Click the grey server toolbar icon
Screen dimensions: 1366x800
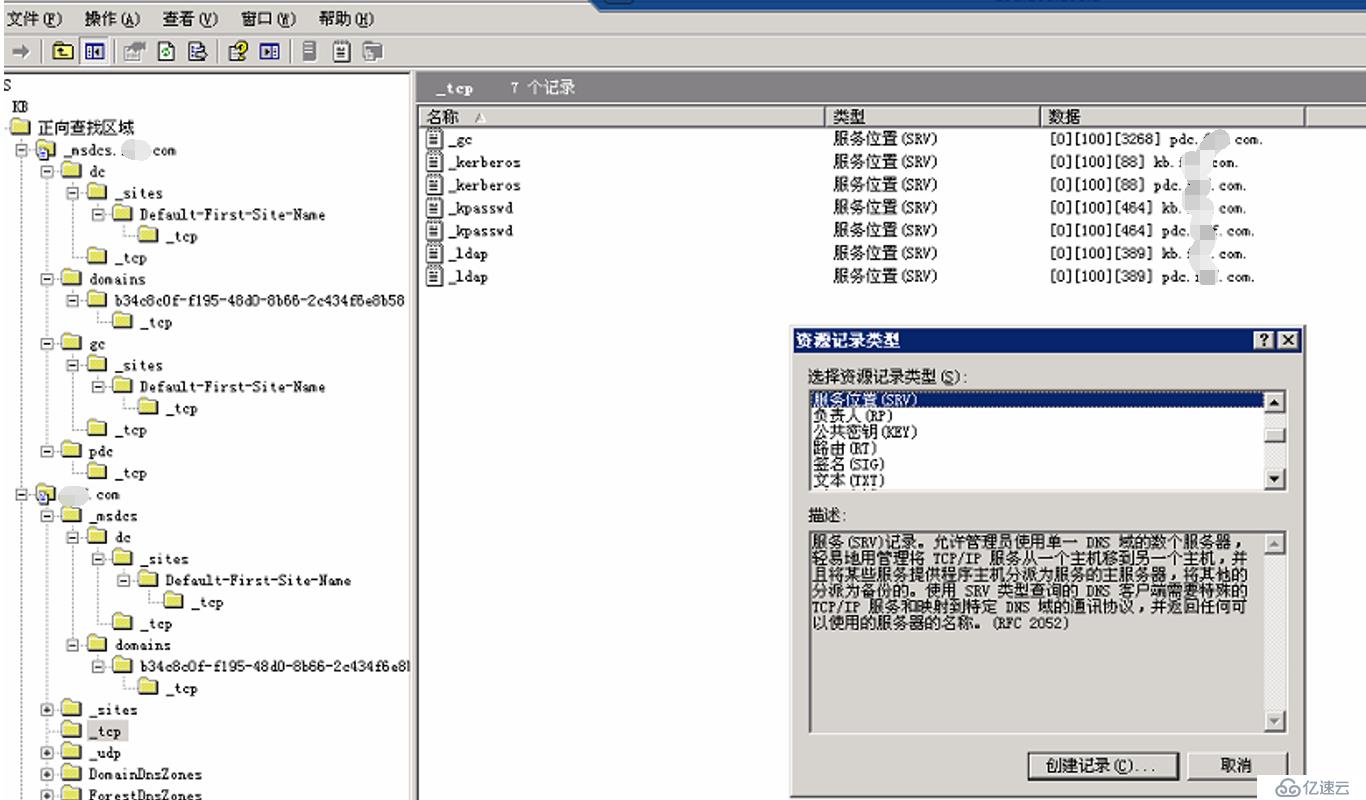310,51
